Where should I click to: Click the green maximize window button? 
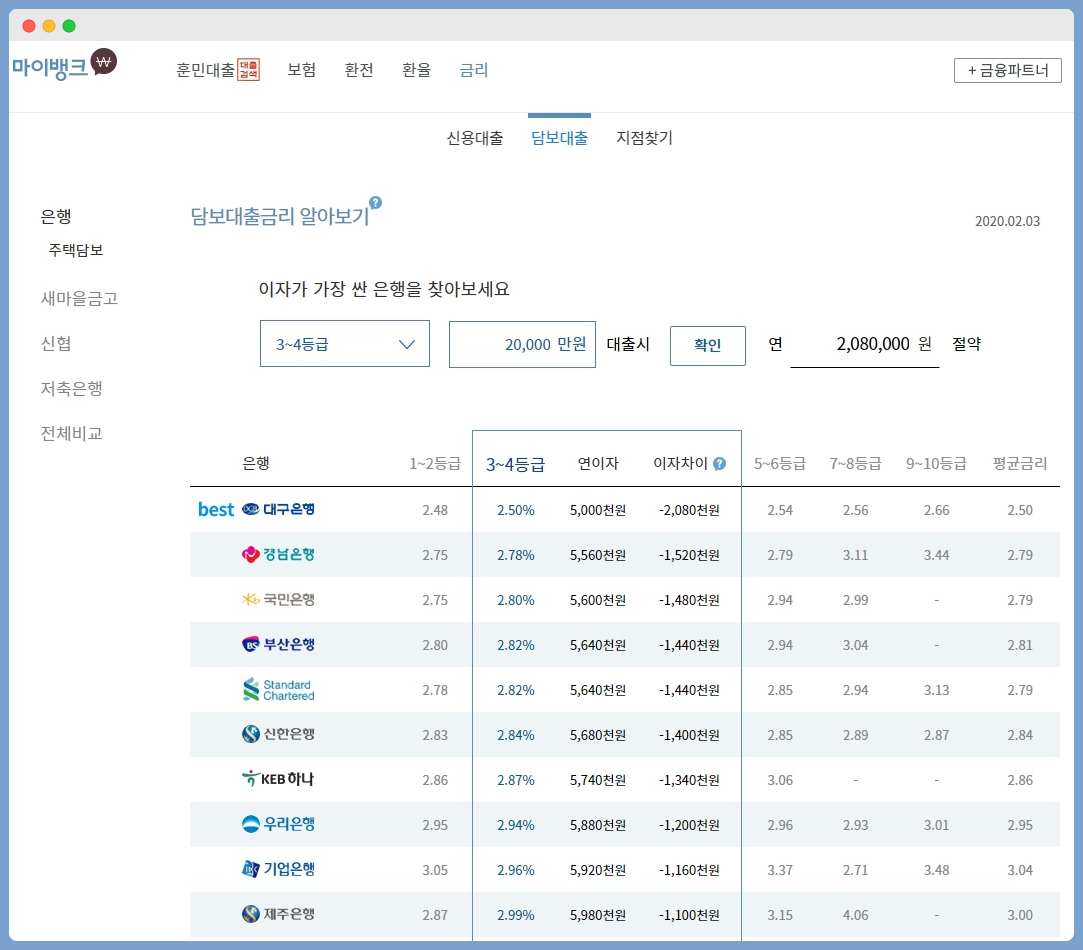click(69, 26)
